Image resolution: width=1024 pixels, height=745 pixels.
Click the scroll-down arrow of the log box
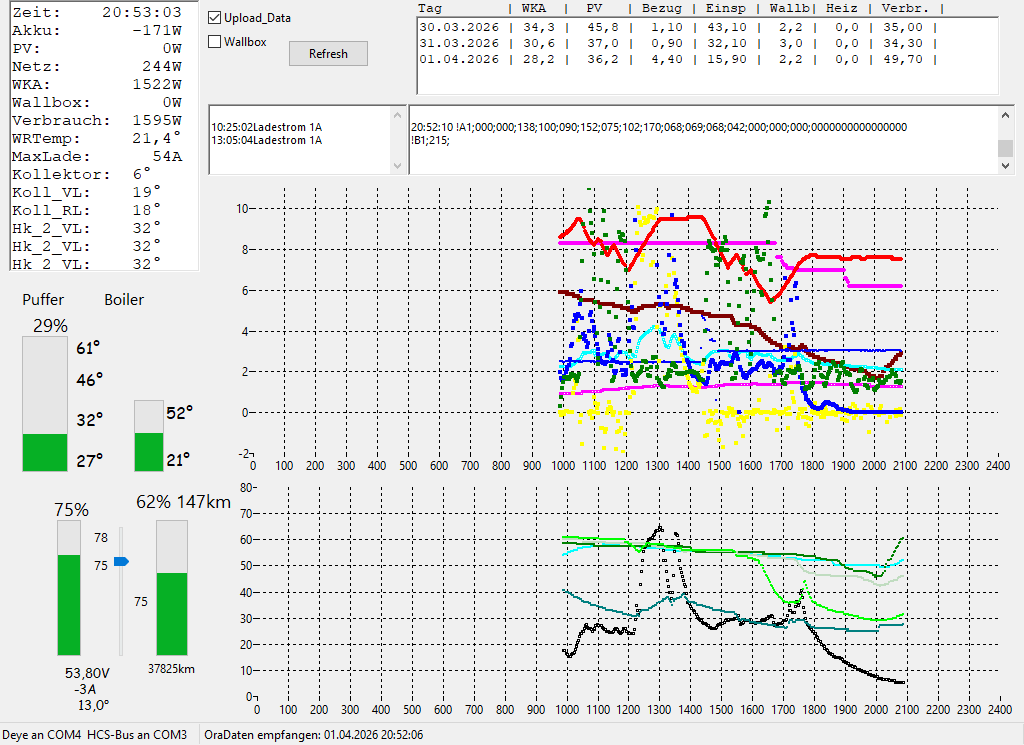coord(1006,166)
